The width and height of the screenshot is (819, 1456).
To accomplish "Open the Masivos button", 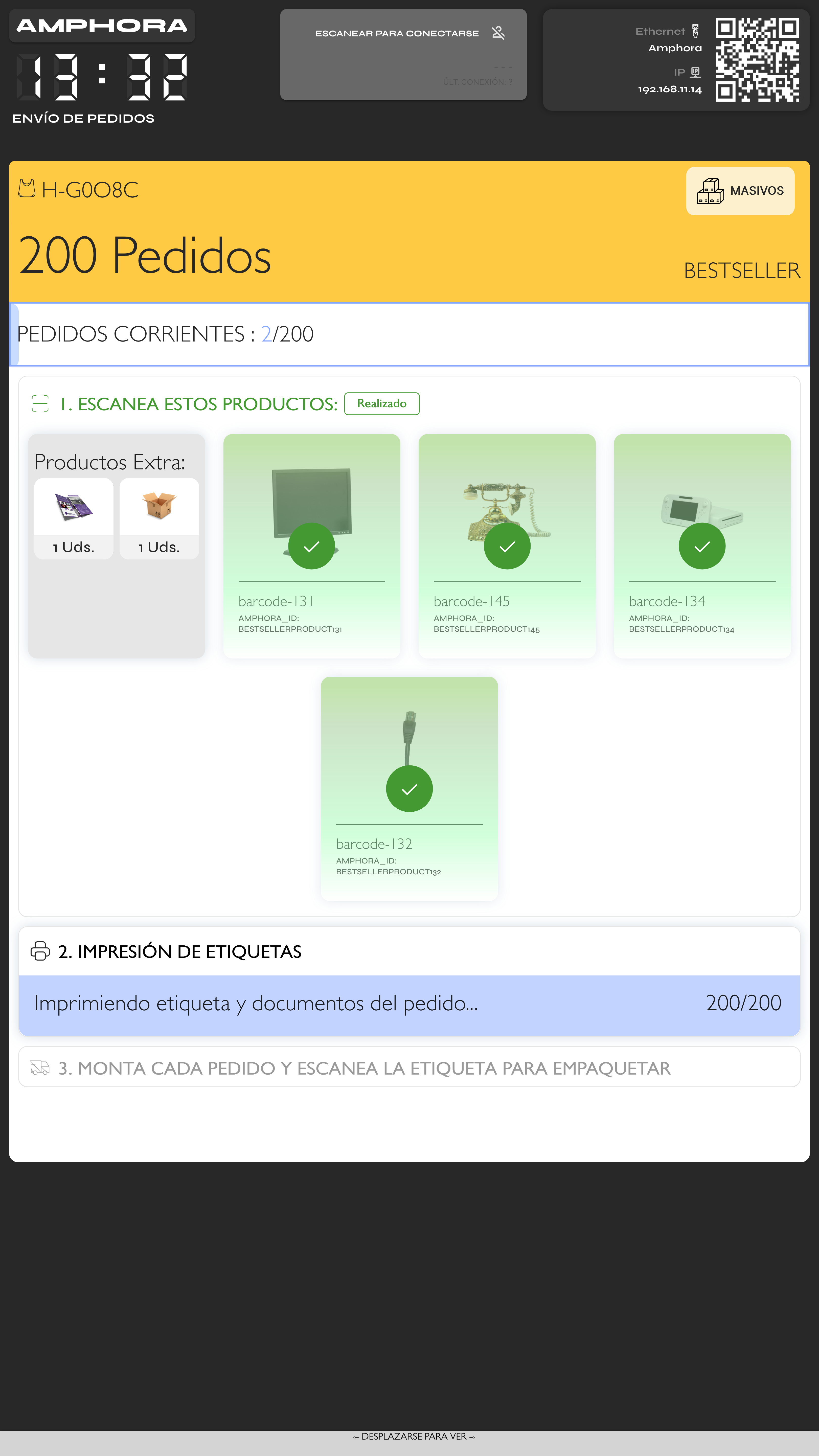I will 740,191.
